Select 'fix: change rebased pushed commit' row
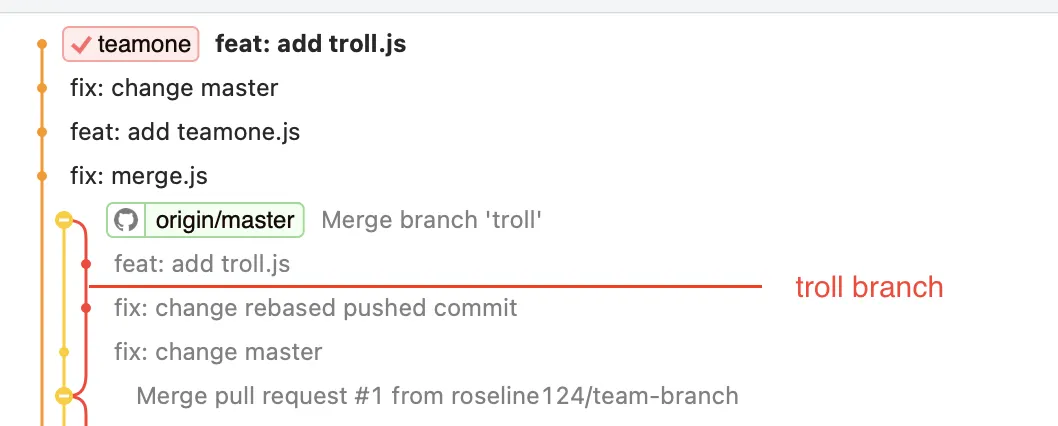Screen dimensions: 1058x426 coord(316,308)
